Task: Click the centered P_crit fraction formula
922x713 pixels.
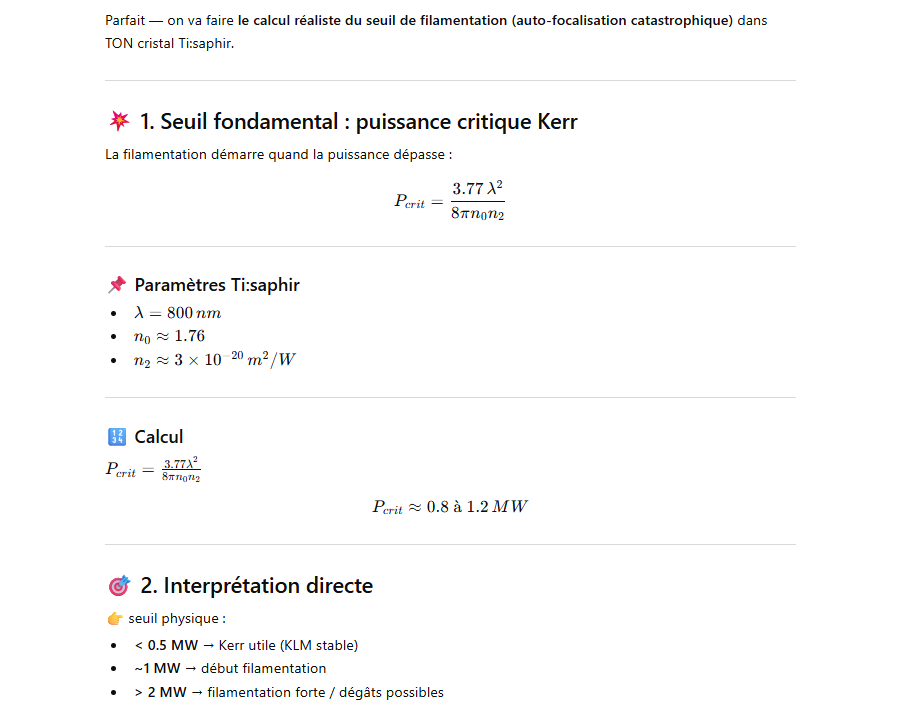Action: click(450, 200)
